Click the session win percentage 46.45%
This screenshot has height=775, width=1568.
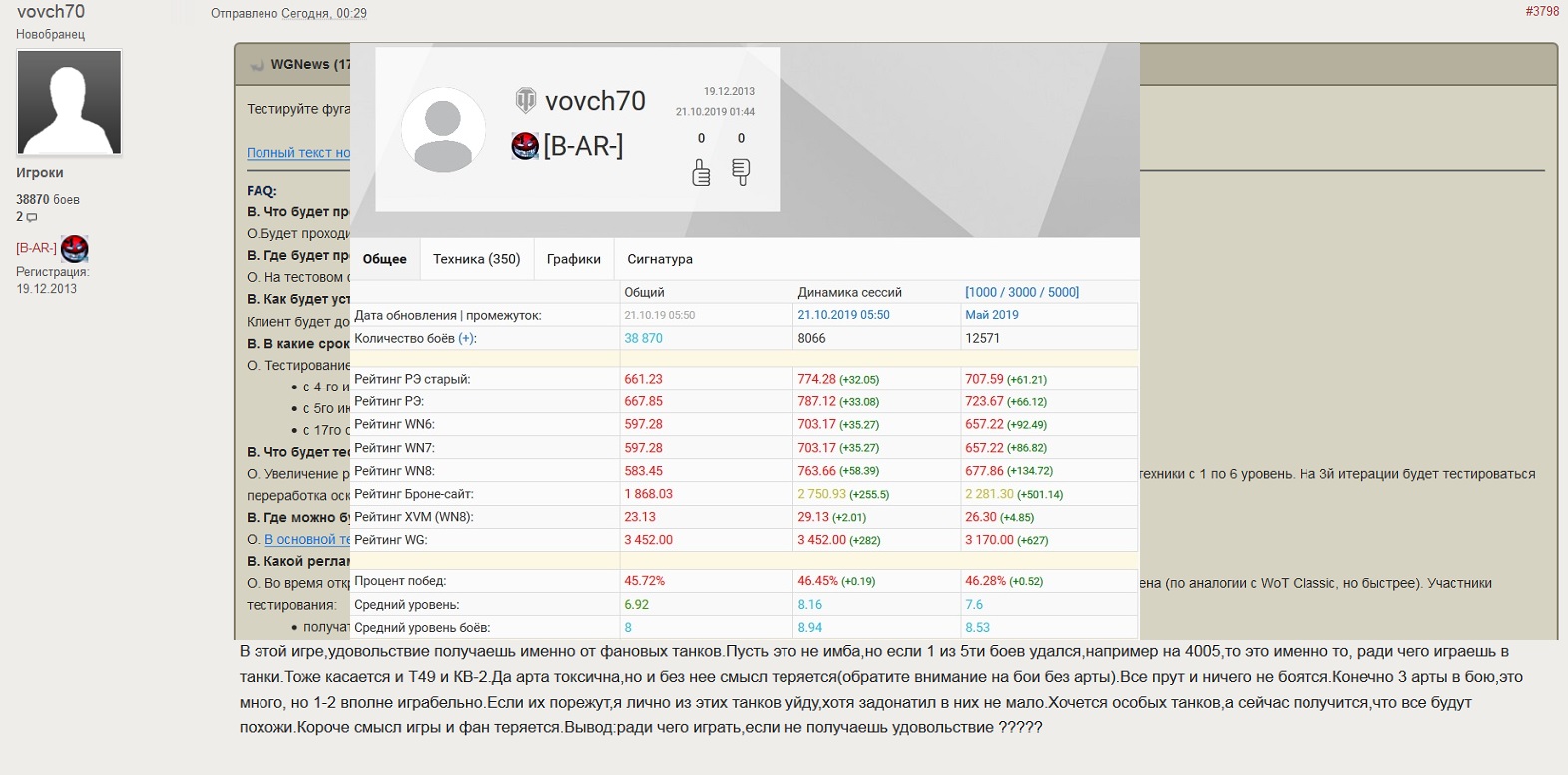pos(818,581)
